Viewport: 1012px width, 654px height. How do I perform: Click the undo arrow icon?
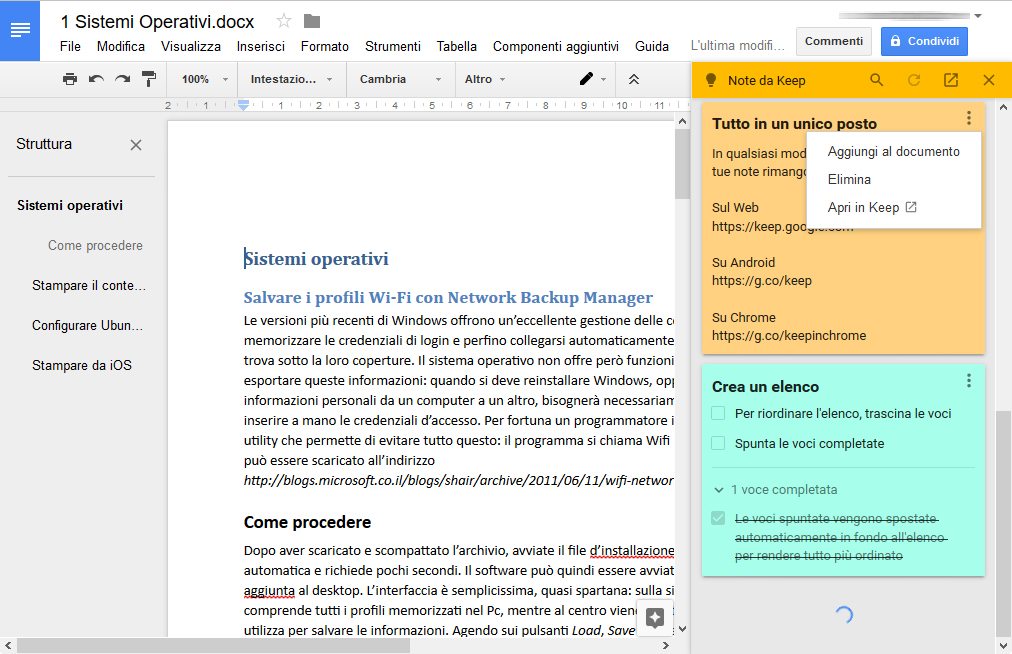[x=96, y=79]
